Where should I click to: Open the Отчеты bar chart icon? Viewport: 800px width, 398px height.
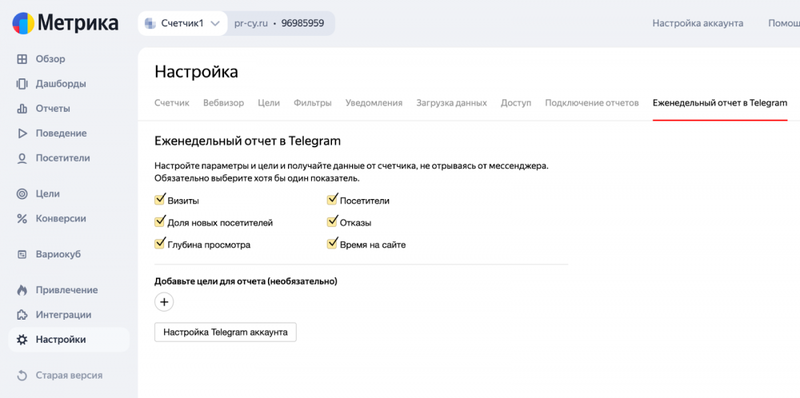tap(22, 109)
